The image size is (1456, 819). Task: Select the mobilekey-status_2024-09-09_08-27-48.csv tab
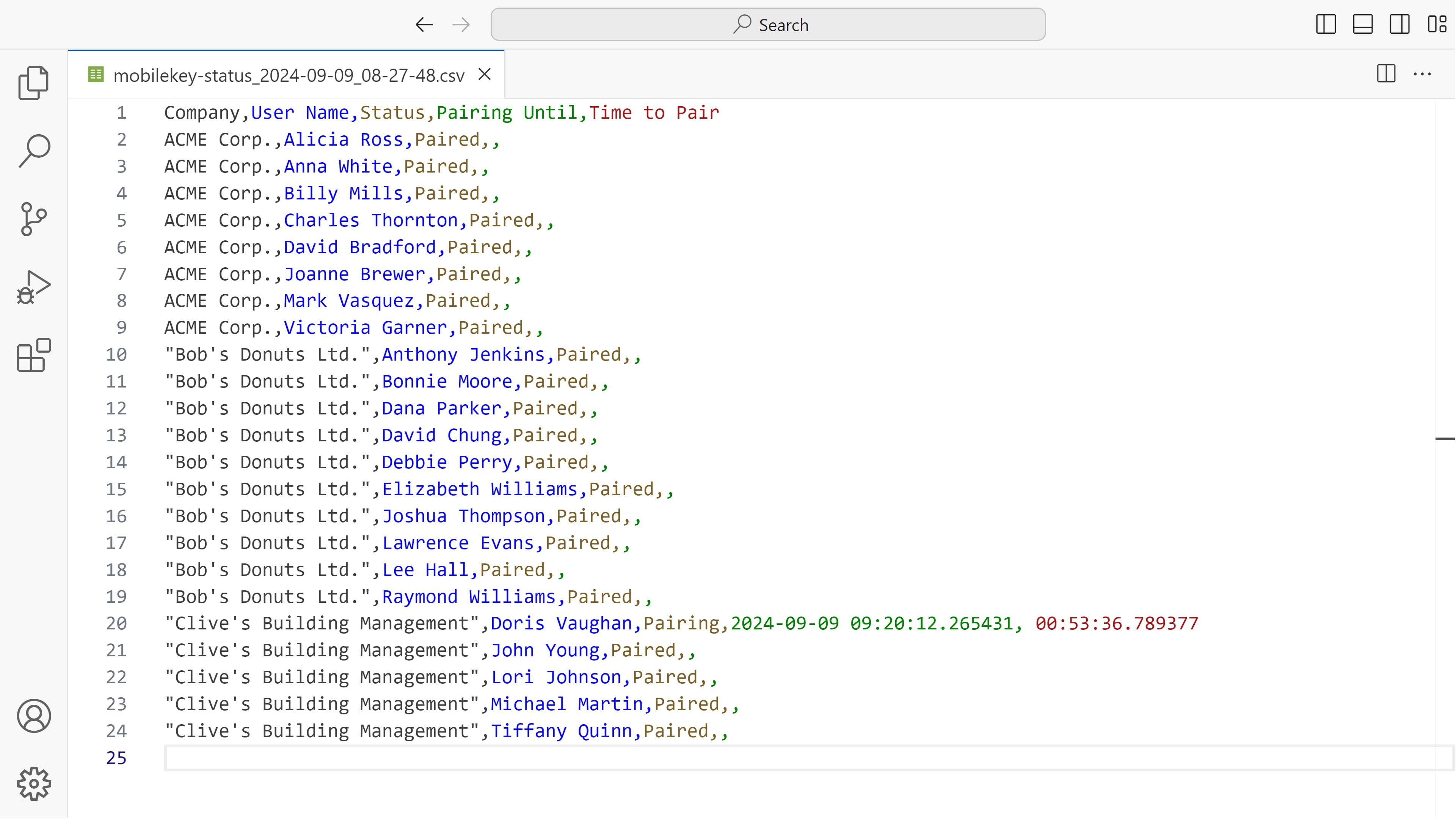[286, 75]
